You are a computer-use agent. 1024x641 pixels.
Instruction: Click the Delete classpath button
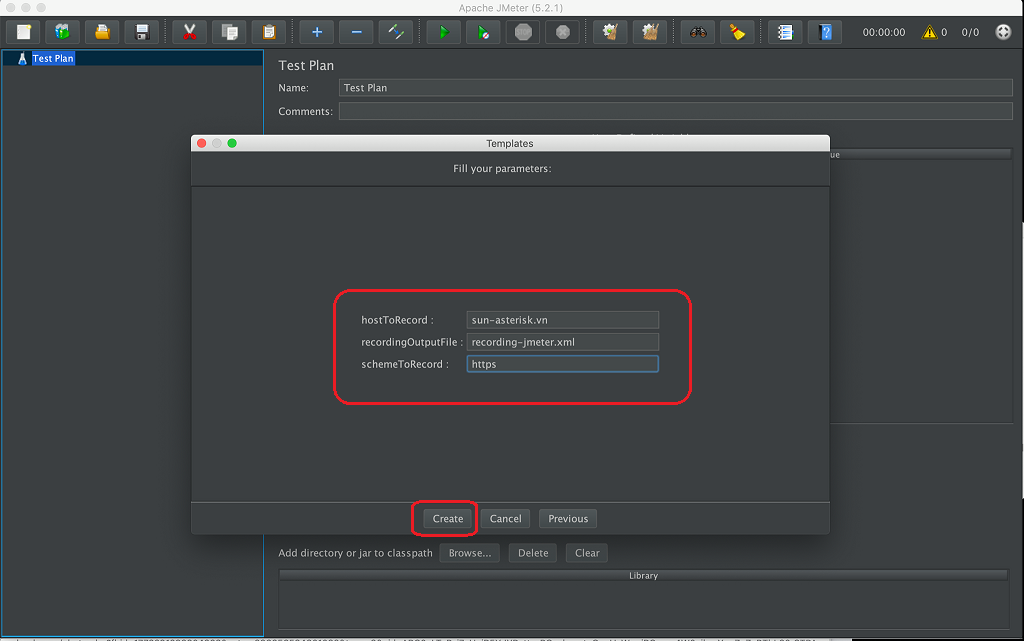click(533, 553)
